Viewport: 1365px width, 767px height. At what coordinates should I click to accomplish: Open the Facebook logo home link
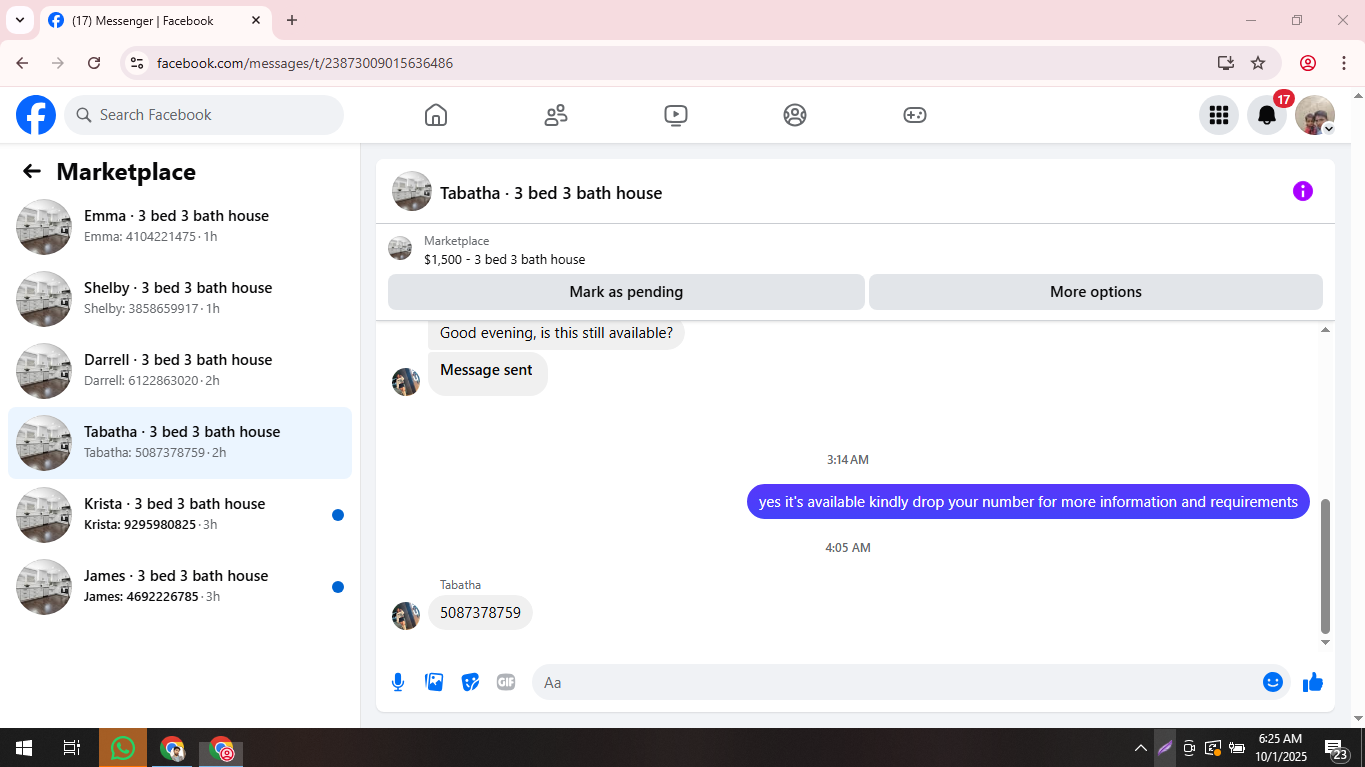point(36,115)
